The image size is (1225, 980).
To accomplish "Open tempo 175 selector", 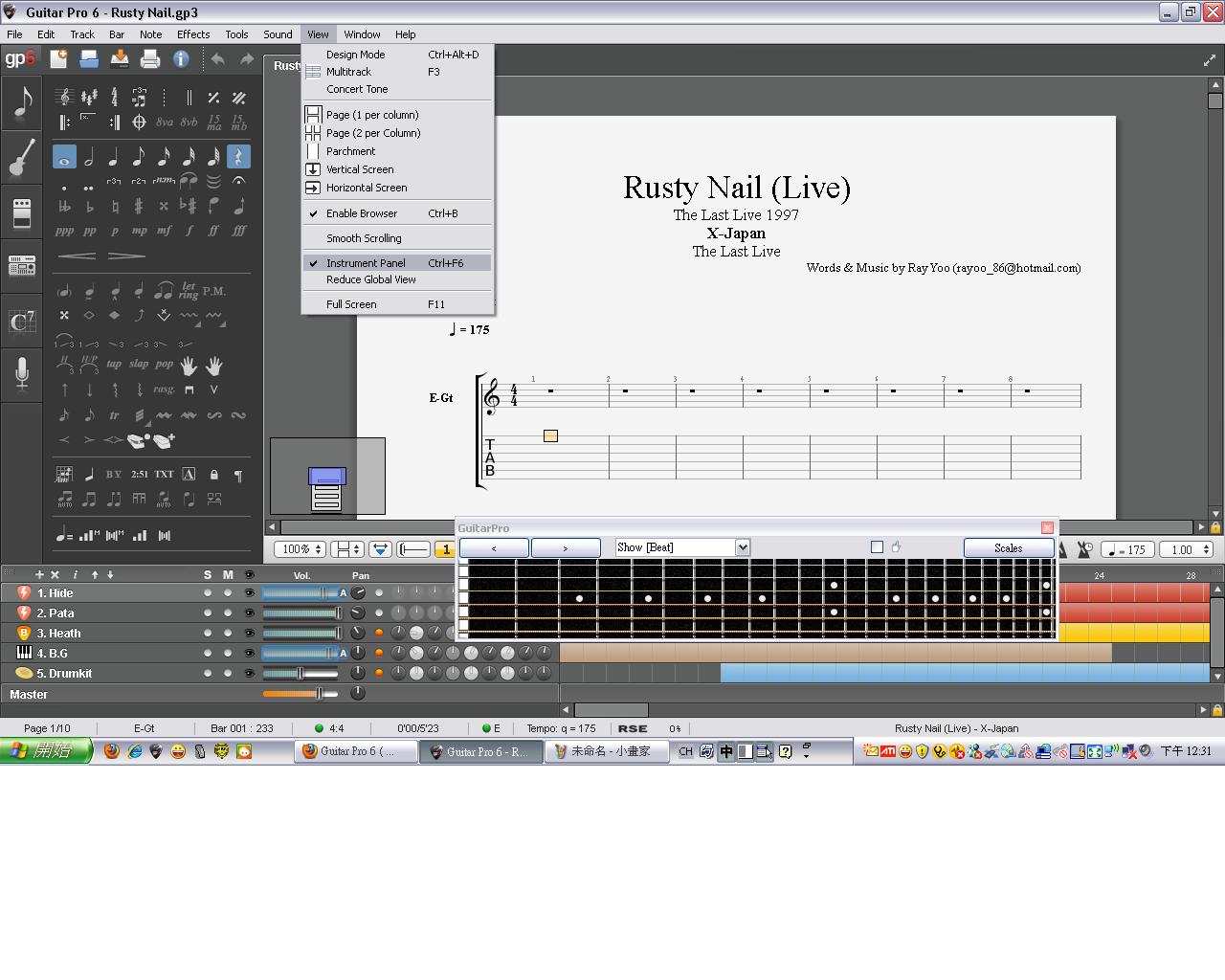I will [1127, 549].
